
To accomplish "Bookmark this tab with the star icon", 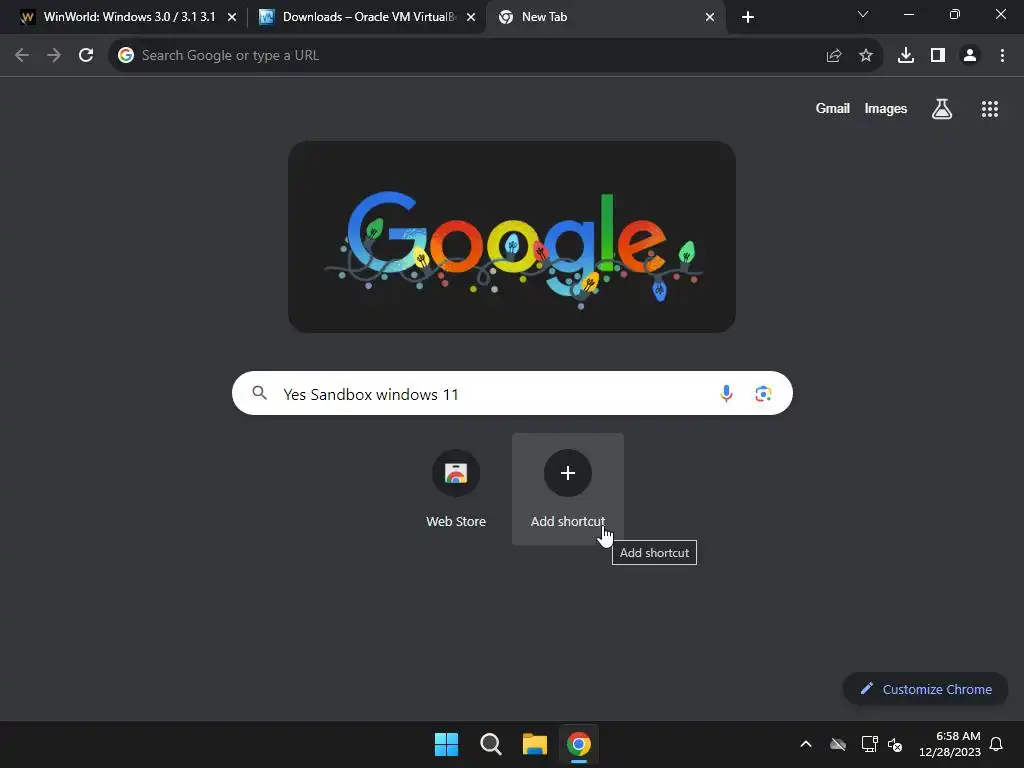I will pyautogui.click(x=866, y=56).
